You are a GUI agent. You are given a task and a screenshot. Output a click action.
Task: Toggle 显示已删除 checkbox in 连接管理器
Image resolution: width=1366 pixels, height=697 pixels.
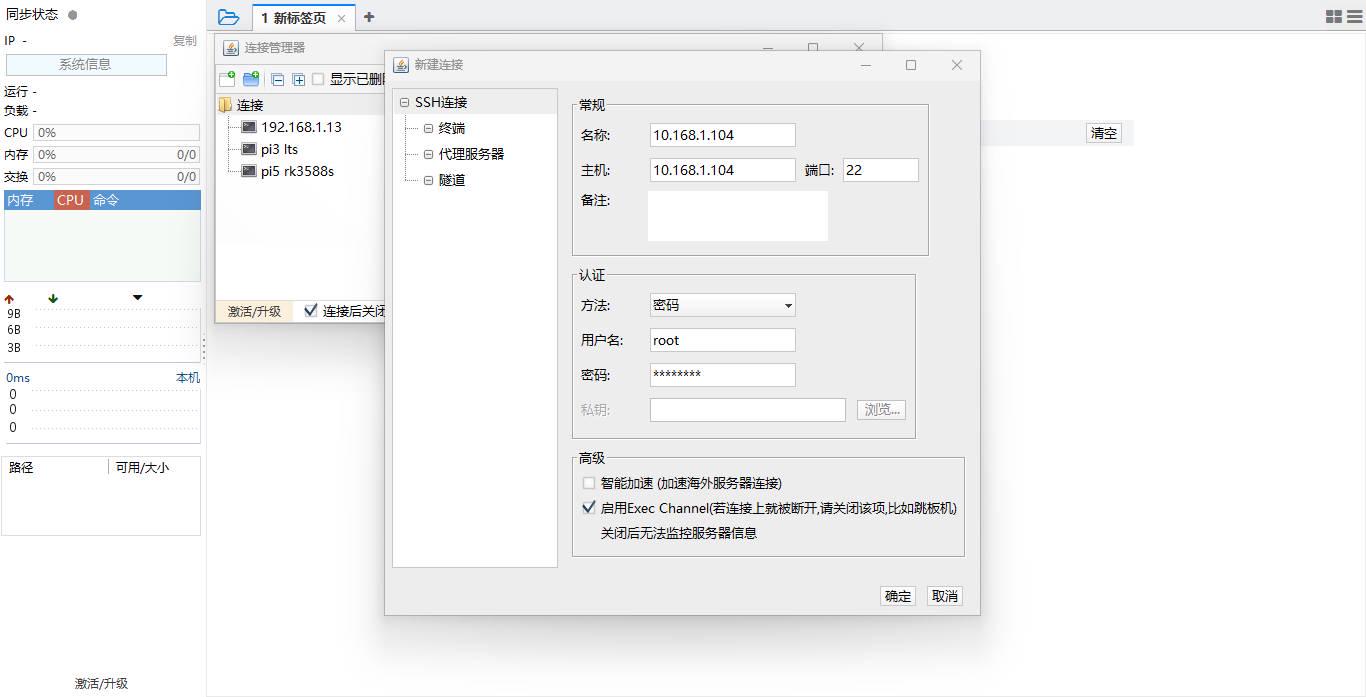[x=318, y=79]
